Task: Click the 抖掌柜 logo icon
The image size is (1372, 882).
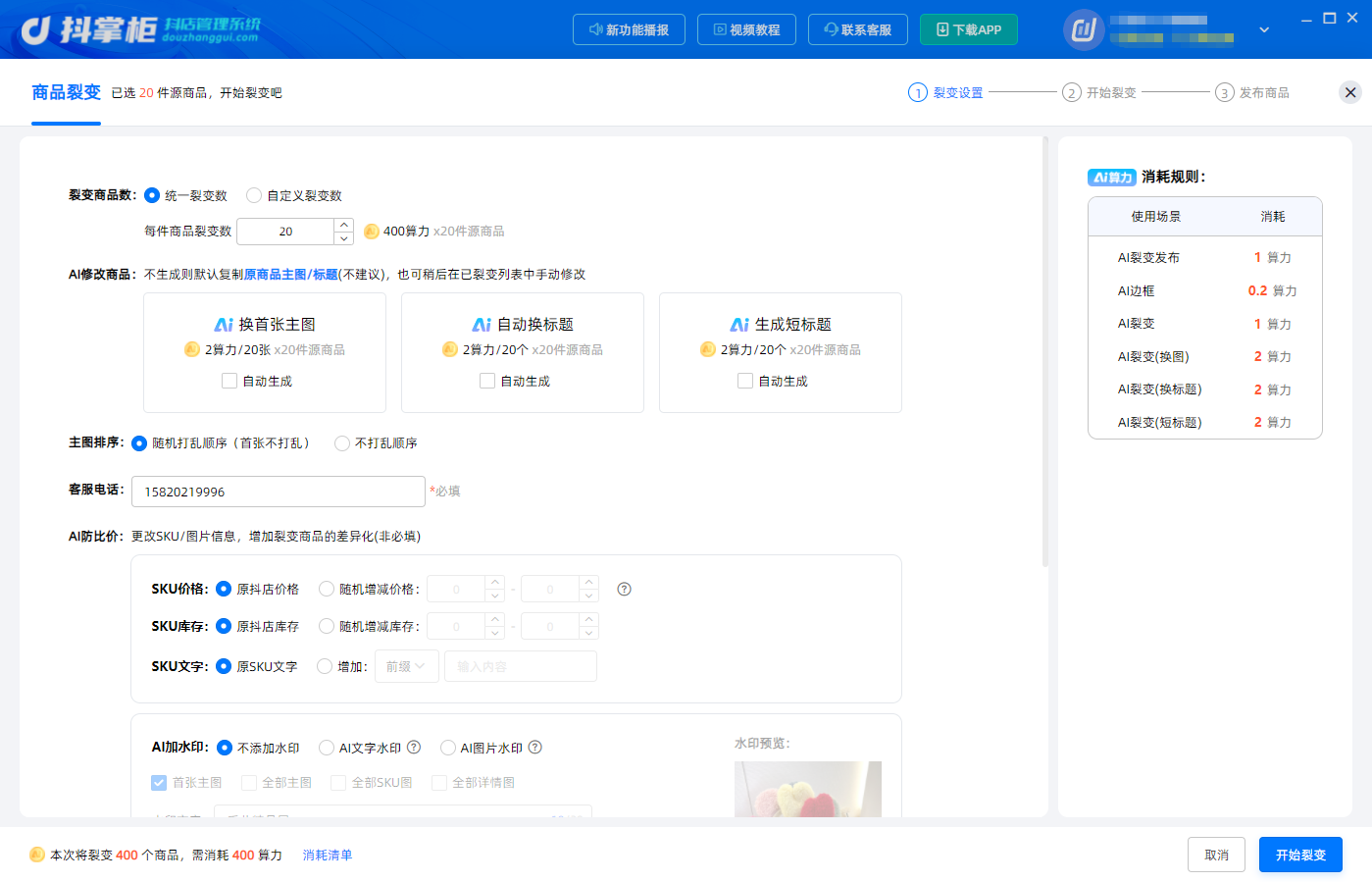Action: pyautogui.click(x=35, y=30)
